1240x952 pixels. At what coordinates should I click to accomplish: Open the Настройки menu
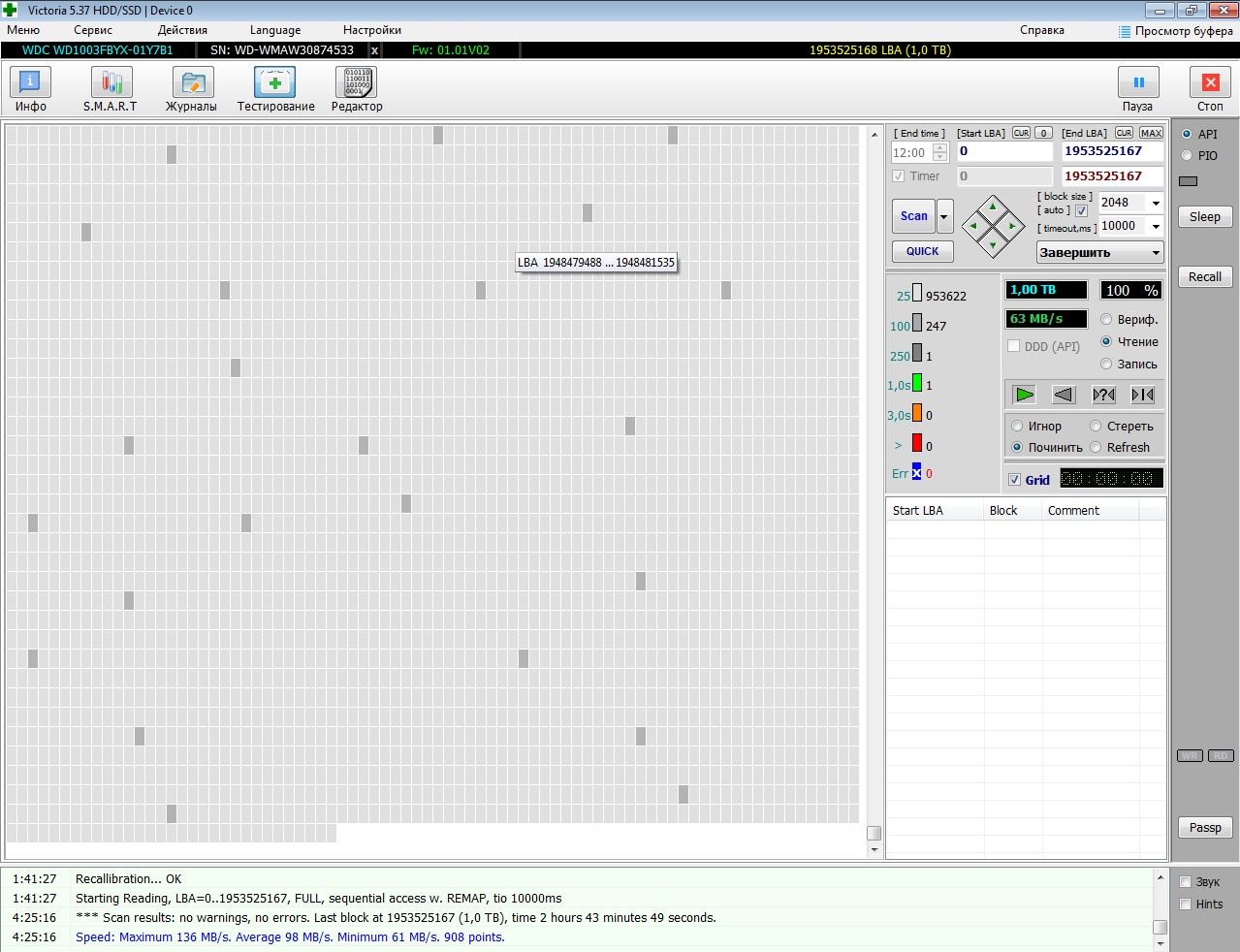click(372, 30)
